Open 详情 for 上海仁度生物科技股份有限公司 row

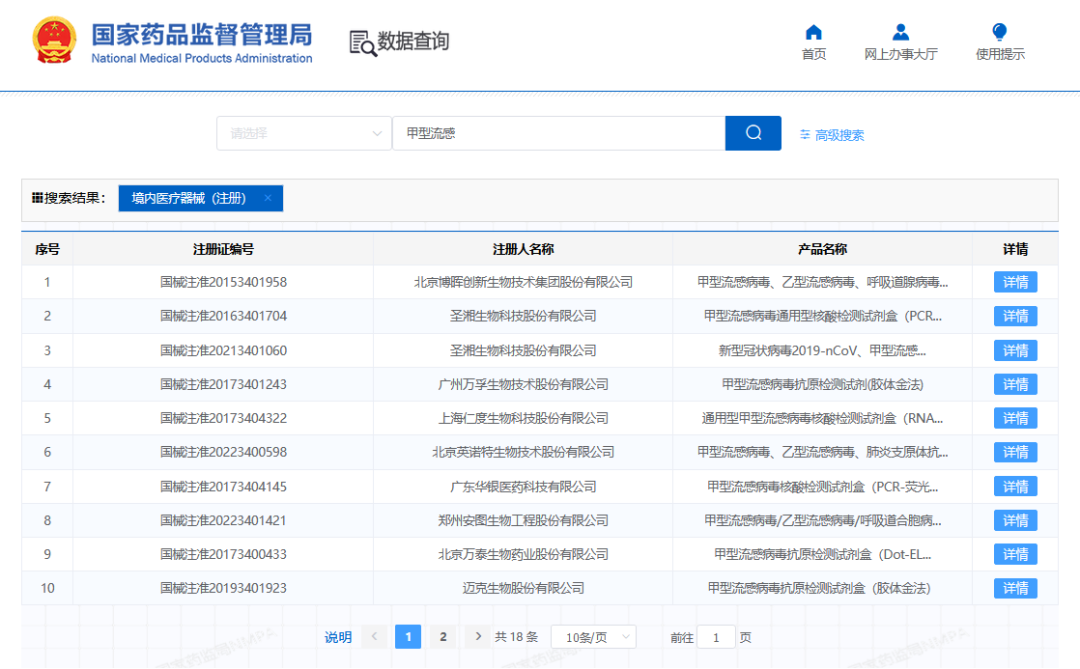coord(1015,418)
